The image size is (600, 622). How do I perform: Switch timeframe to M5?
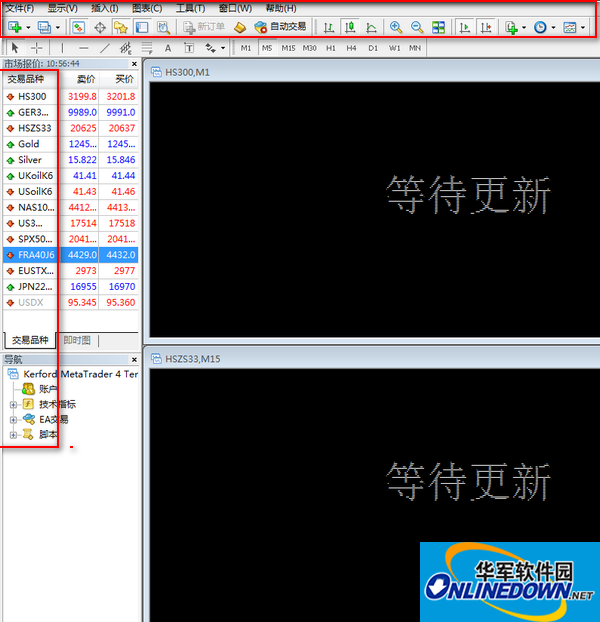pyautogui.click(x=267, y=48)
